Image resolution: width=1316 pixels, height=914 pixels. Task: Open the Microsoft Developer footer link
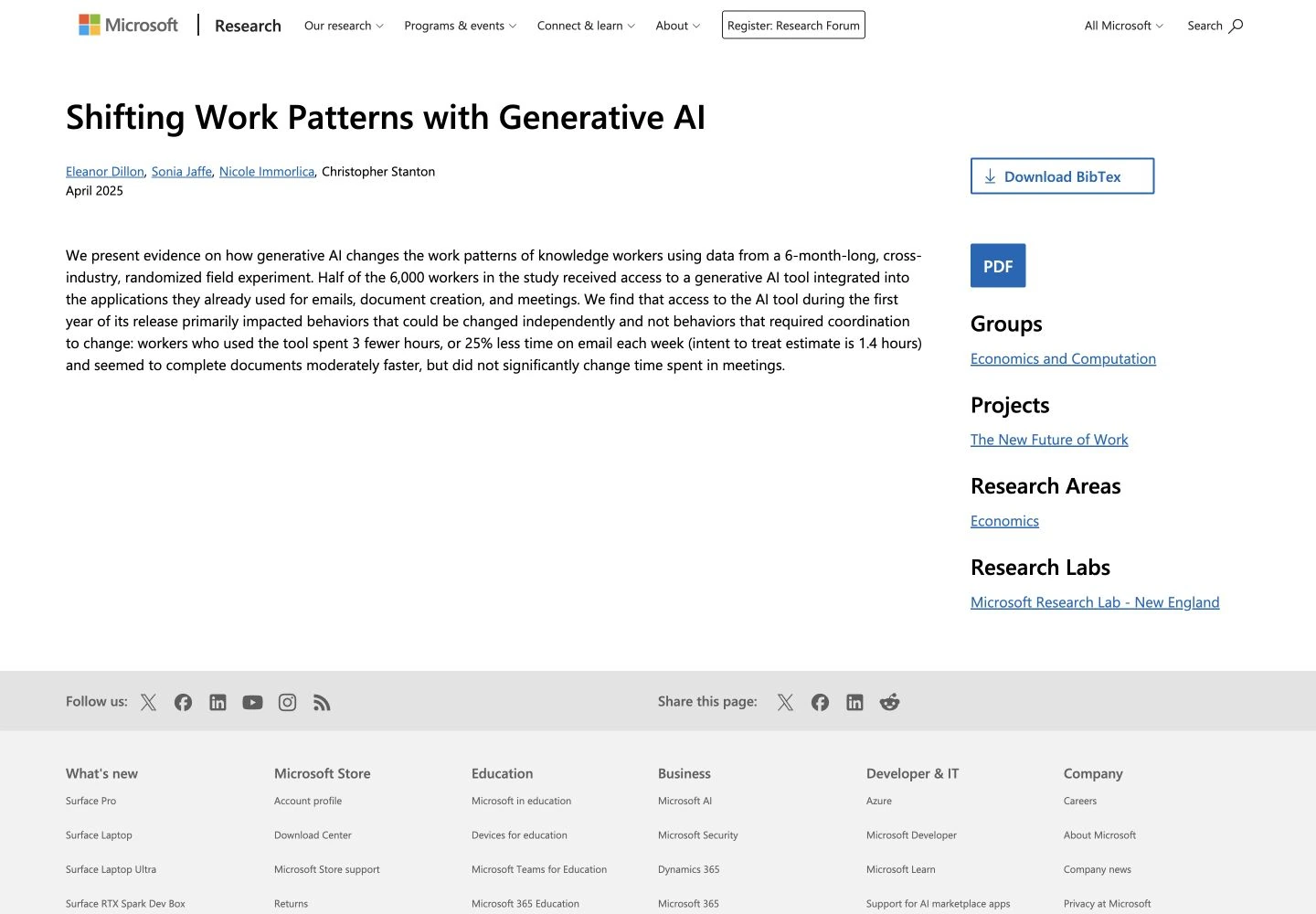[x=911, y=835]
